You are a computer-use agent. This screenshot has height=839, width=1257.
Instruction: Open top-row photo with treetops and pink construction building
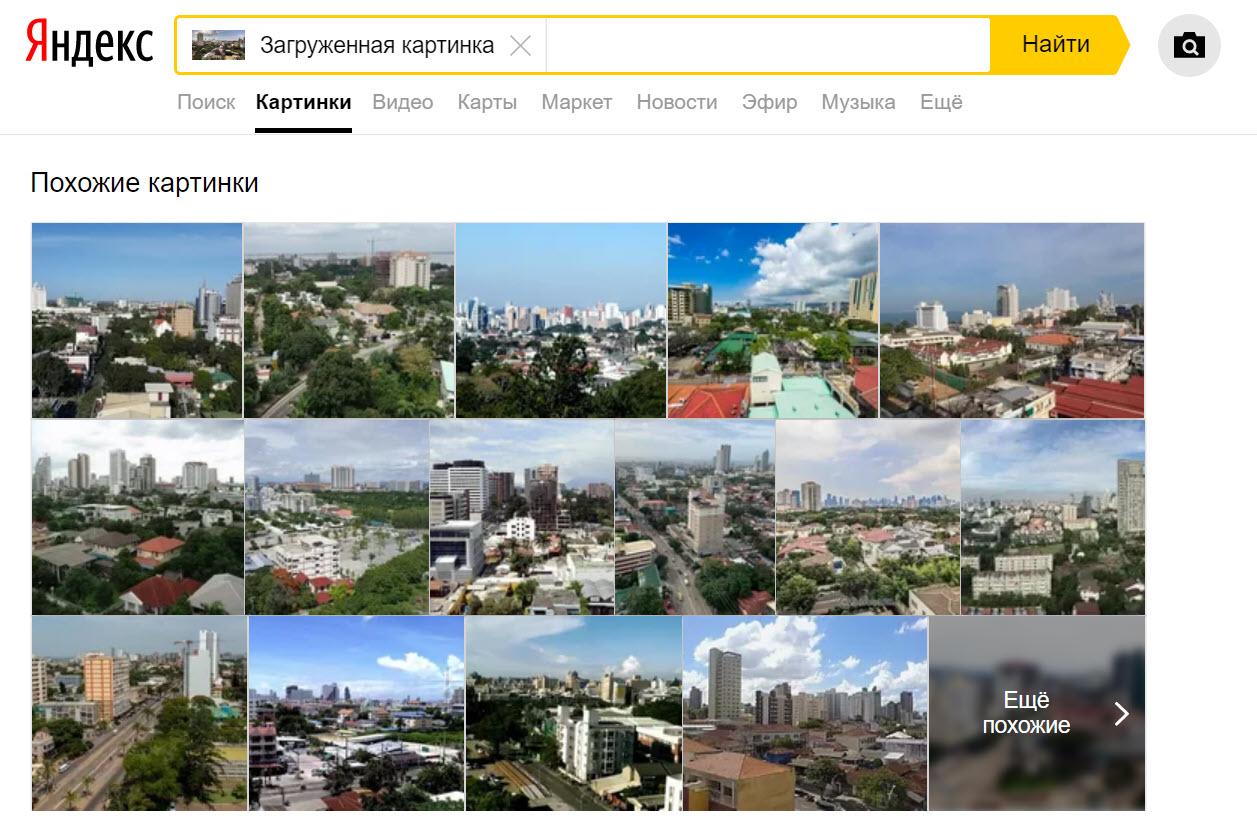(349, 320)
